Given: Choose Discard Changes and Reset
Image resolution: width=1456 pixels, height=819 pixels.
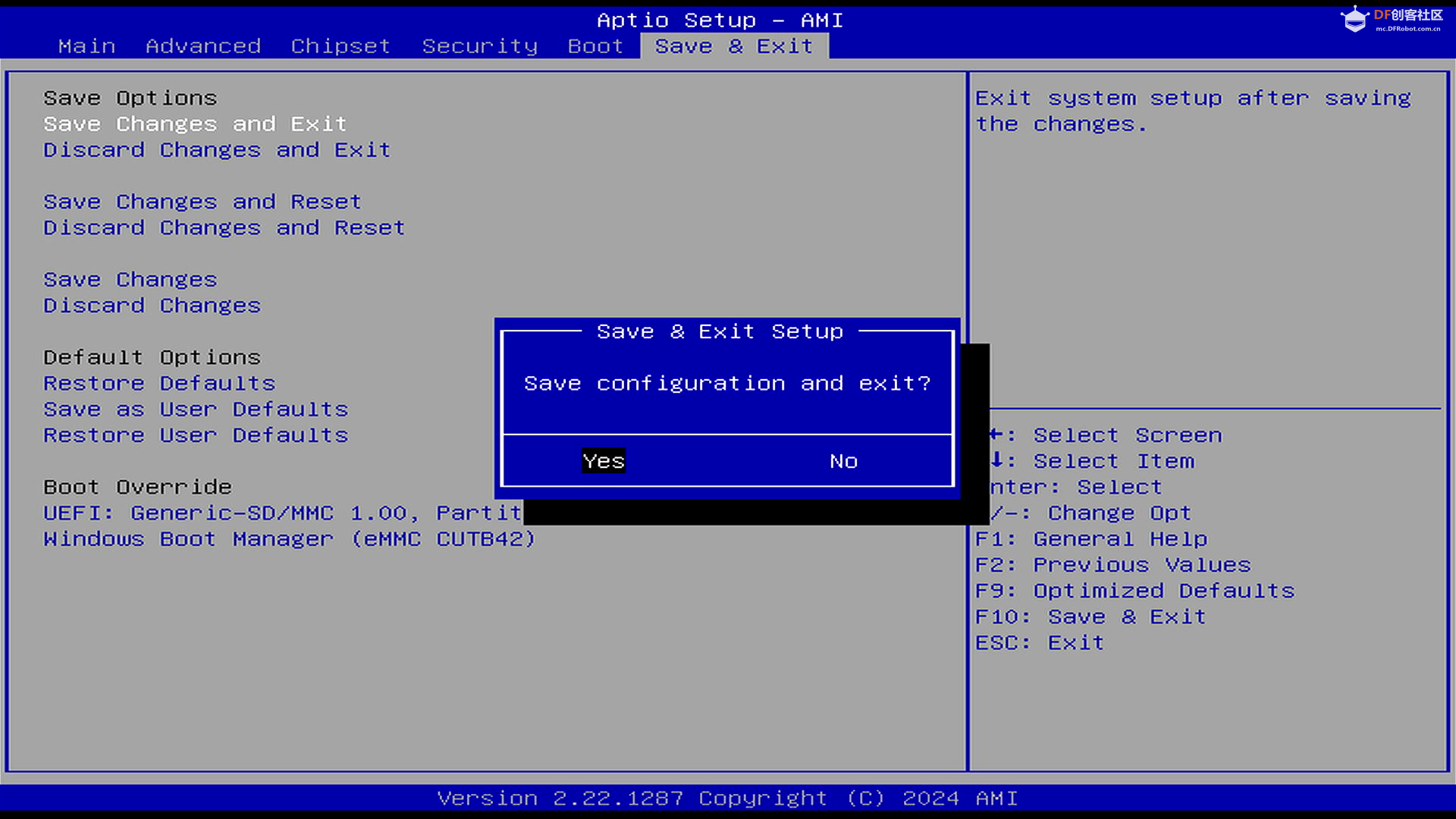Looking at the screenshot, I should tap(224, 227).
